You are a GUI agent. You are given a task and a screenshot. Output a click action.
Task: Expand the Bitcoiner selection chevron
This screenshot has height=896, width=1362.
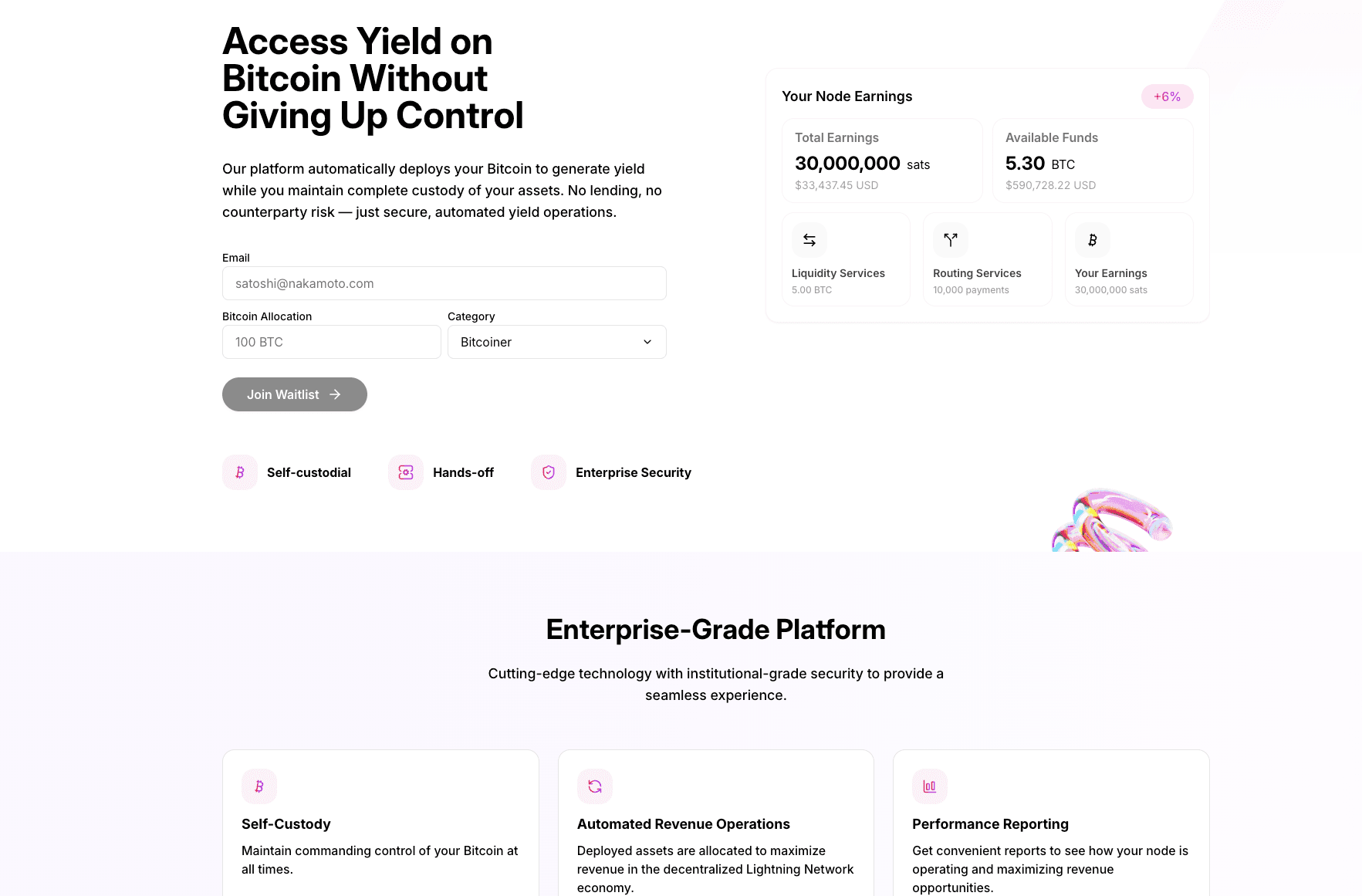click(647, 342)
